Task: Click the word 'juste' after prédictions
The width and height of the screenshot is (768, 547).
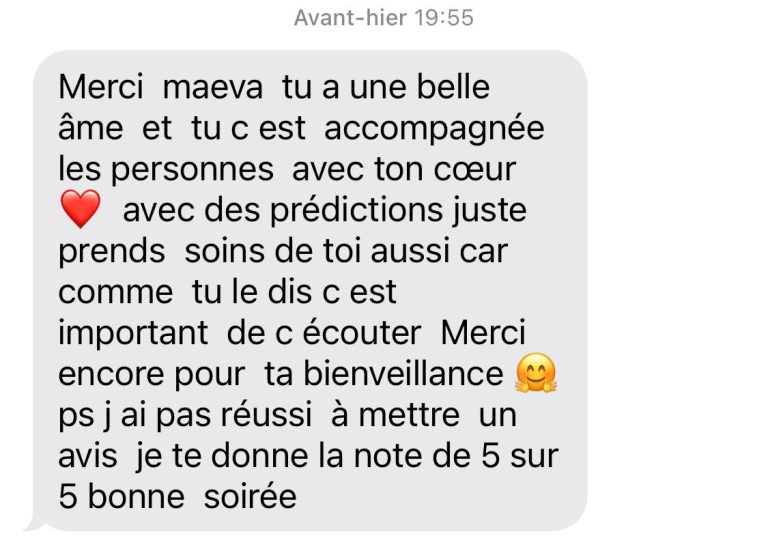Action: (489, 212)
